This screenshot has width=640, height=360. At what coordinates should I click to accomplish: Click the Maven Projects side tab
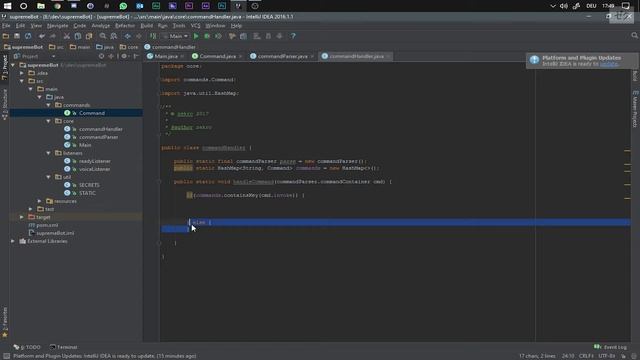point(635,109)
